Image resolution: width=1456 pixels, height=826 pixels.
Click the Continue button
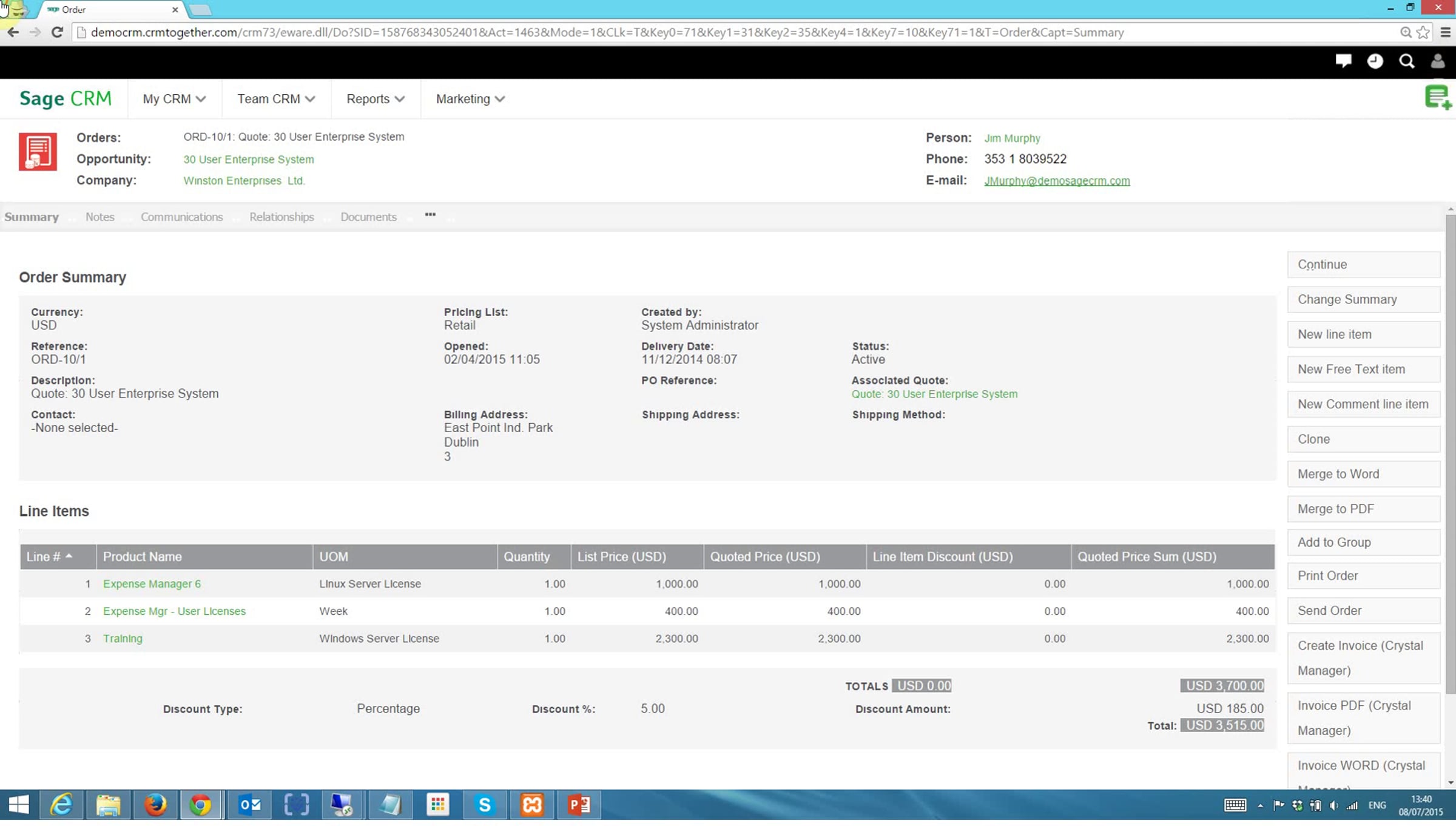coord(1363,265)
